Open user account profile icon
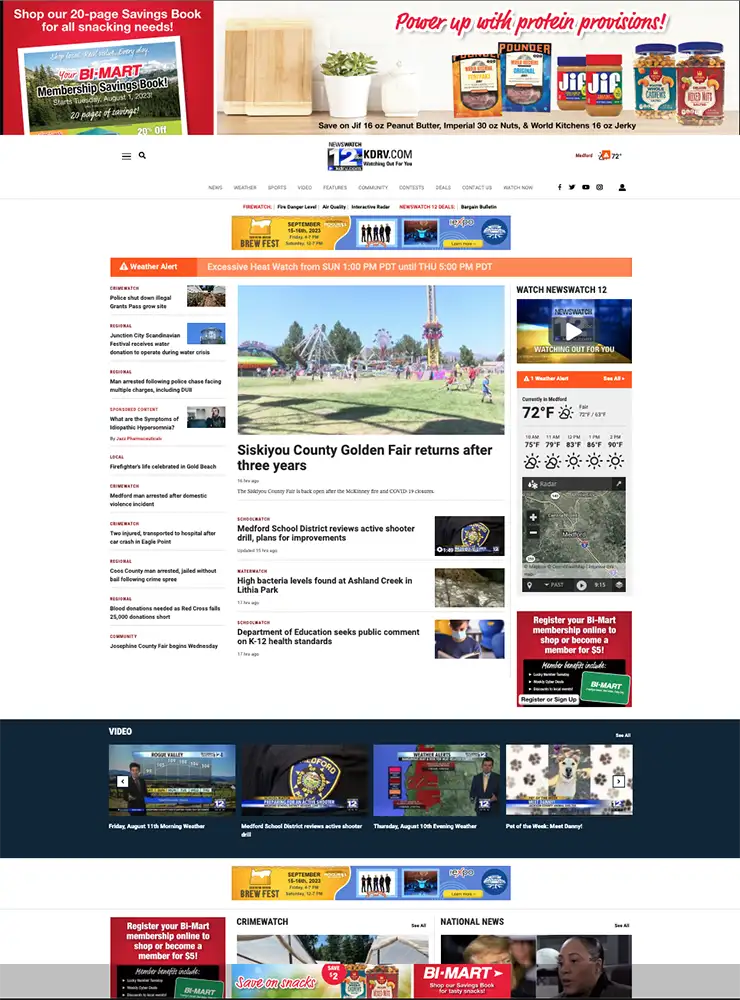This screenshot has height=1000, width=740. (x=622, y=188)
